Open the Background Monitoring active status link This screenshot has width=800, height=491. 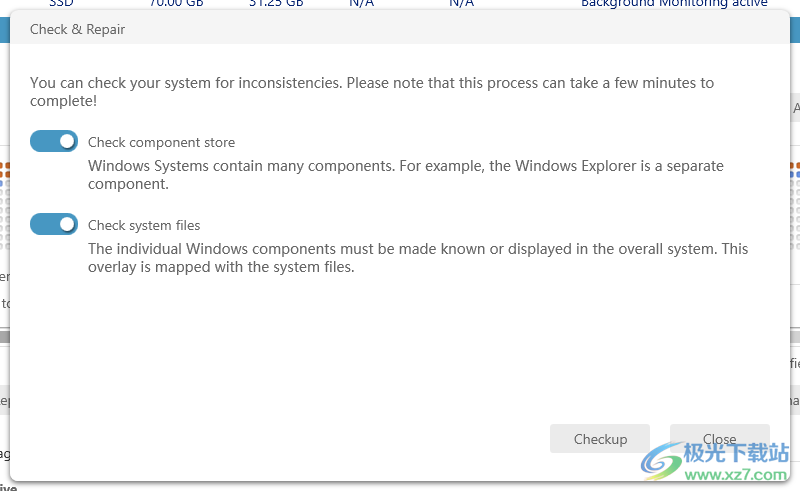[x=674, y=4]
